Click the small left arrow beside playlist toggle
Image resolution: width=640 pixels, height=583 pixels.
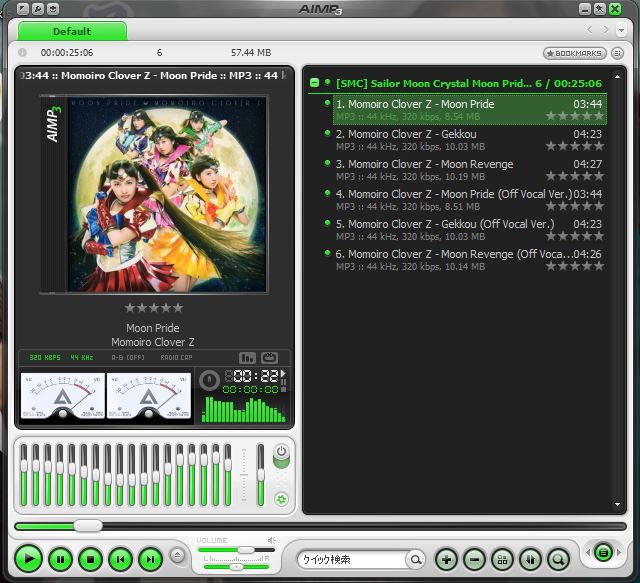(x=588, y=552)
